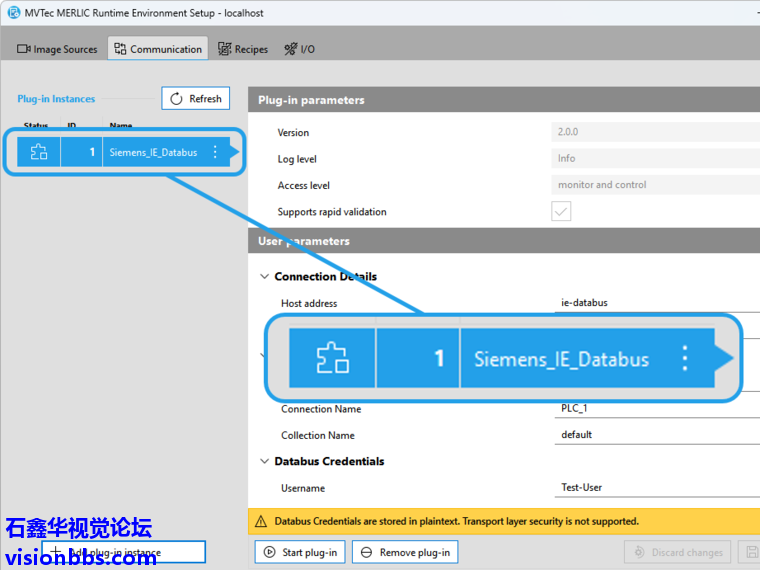Click the Recipes tab icon

[x=224, y=49]
